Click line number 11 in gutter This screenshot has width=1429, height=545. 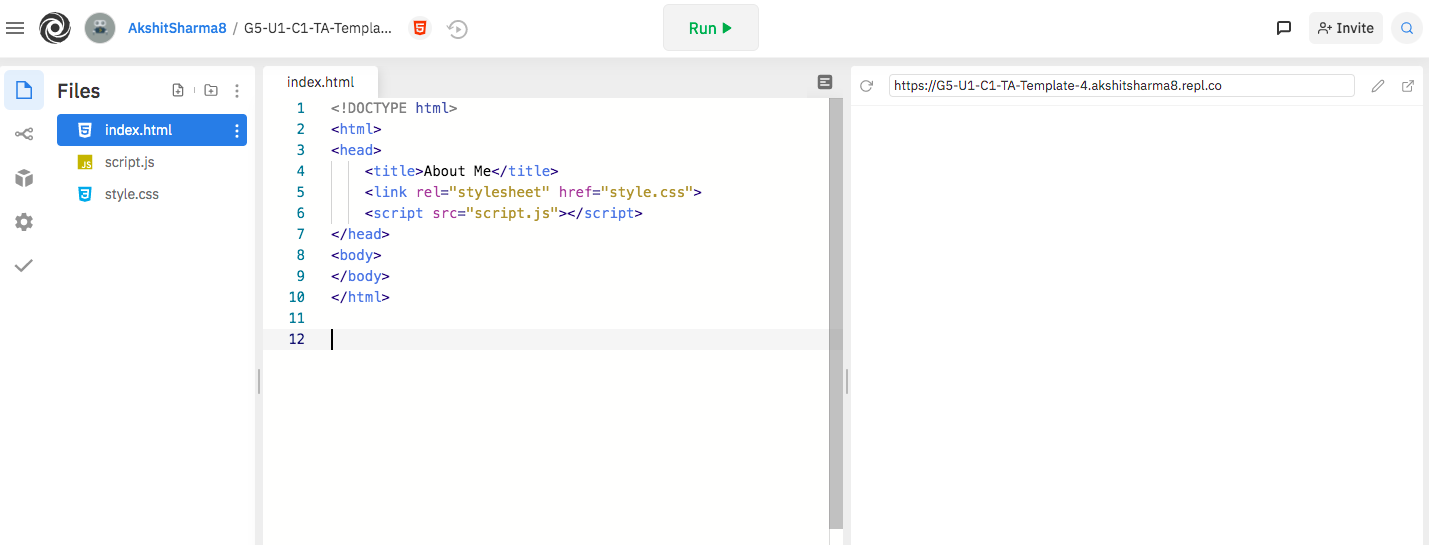point(296,318)
